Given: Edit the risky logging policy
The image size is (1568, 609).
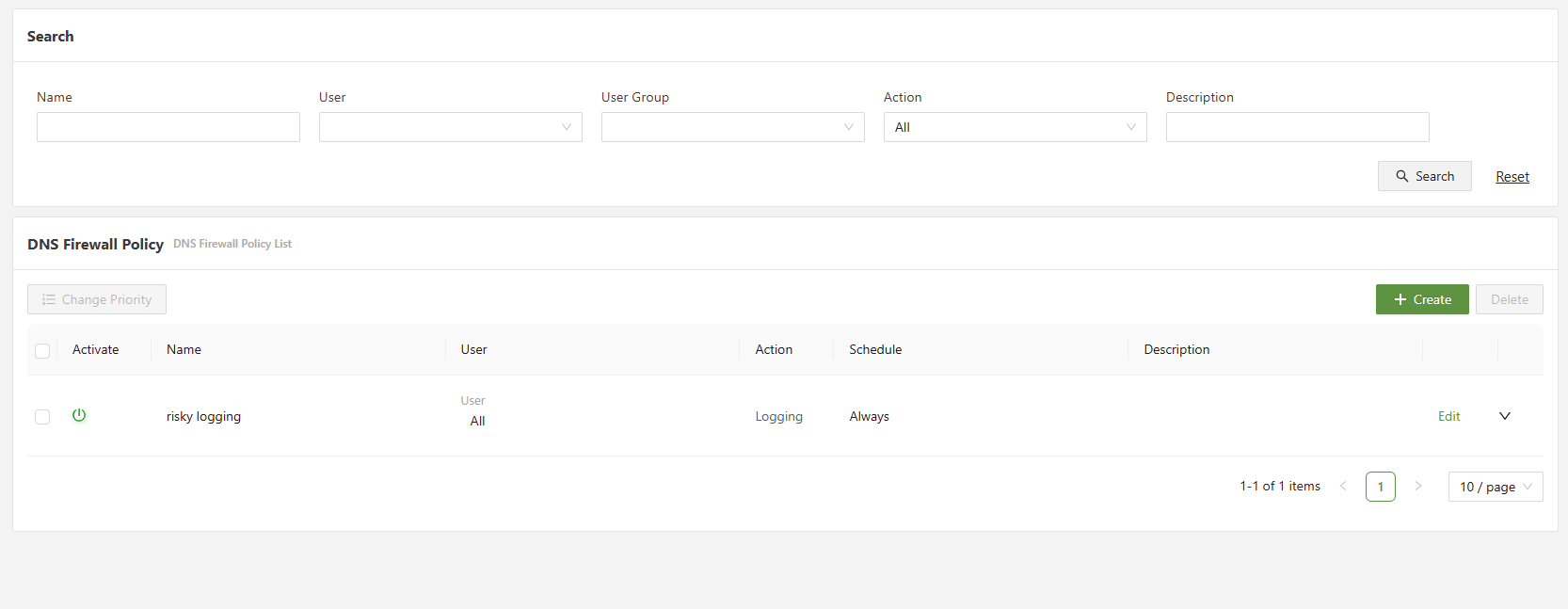Looking at the screenshot, I should [x=1448, y=416].
